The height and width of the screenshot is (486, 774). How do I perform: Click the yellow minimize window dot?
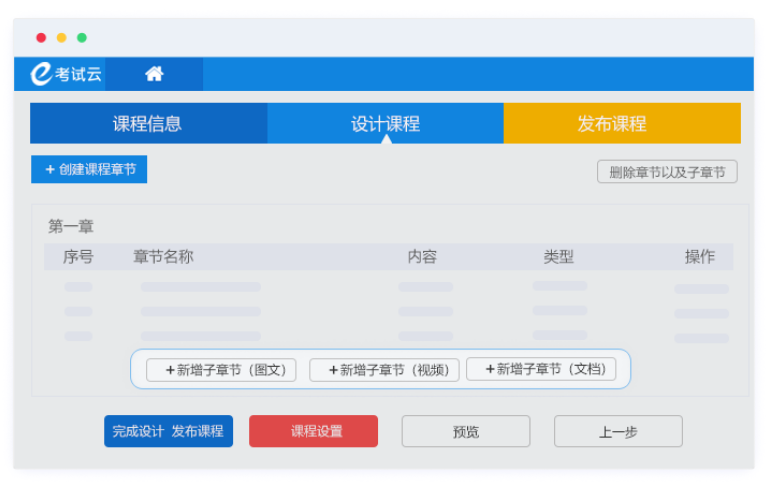click(x=61, y=38)
